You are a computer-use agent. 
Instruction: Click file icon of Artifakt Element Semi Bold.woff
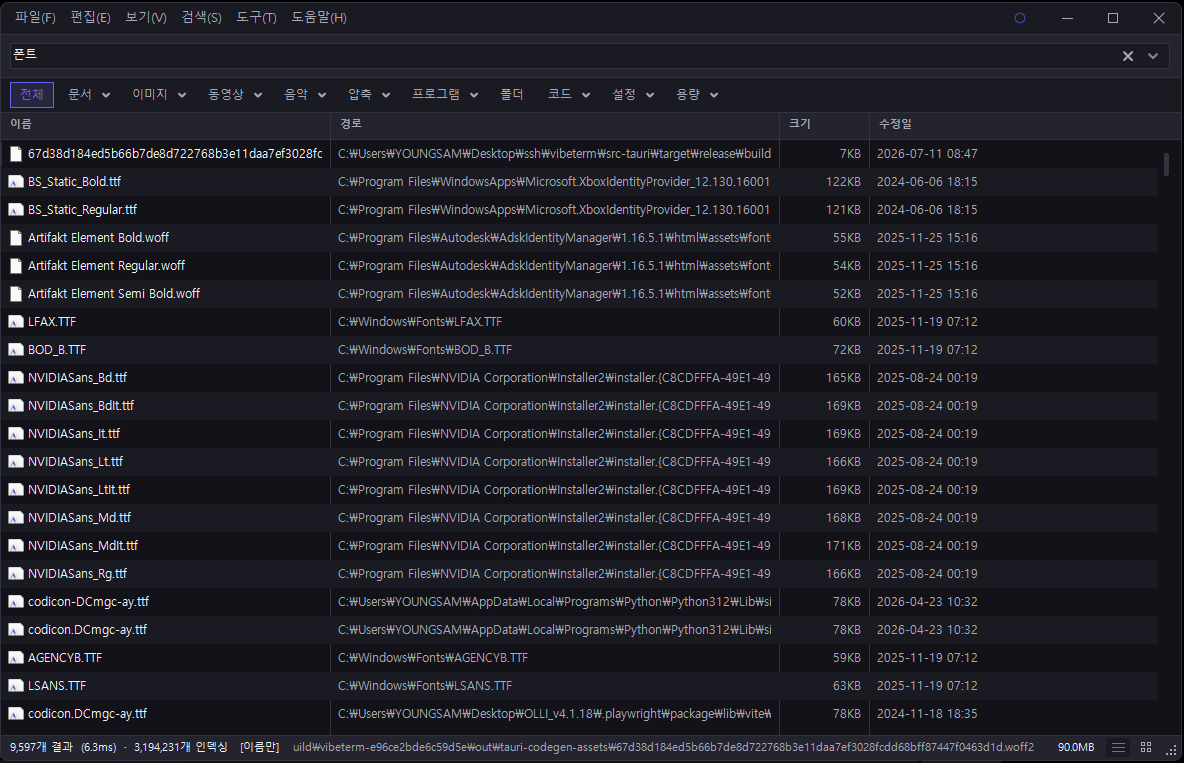pos(15,294)
